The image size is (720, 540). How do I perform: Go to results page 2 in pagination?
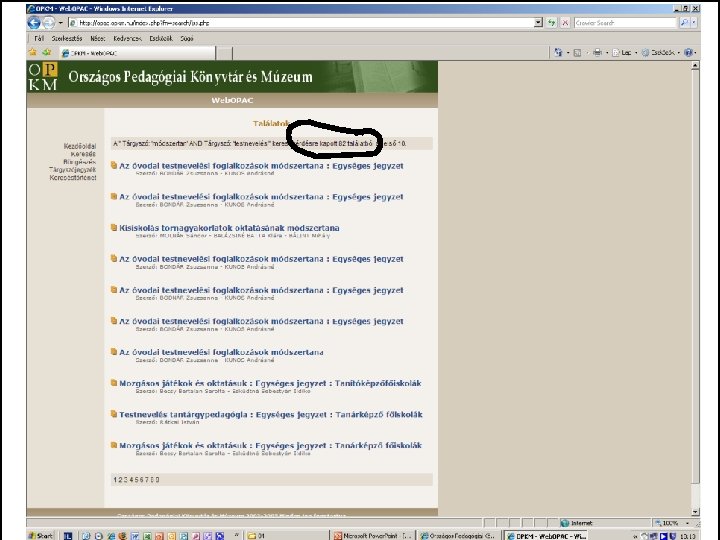click(x=120, y=480)
